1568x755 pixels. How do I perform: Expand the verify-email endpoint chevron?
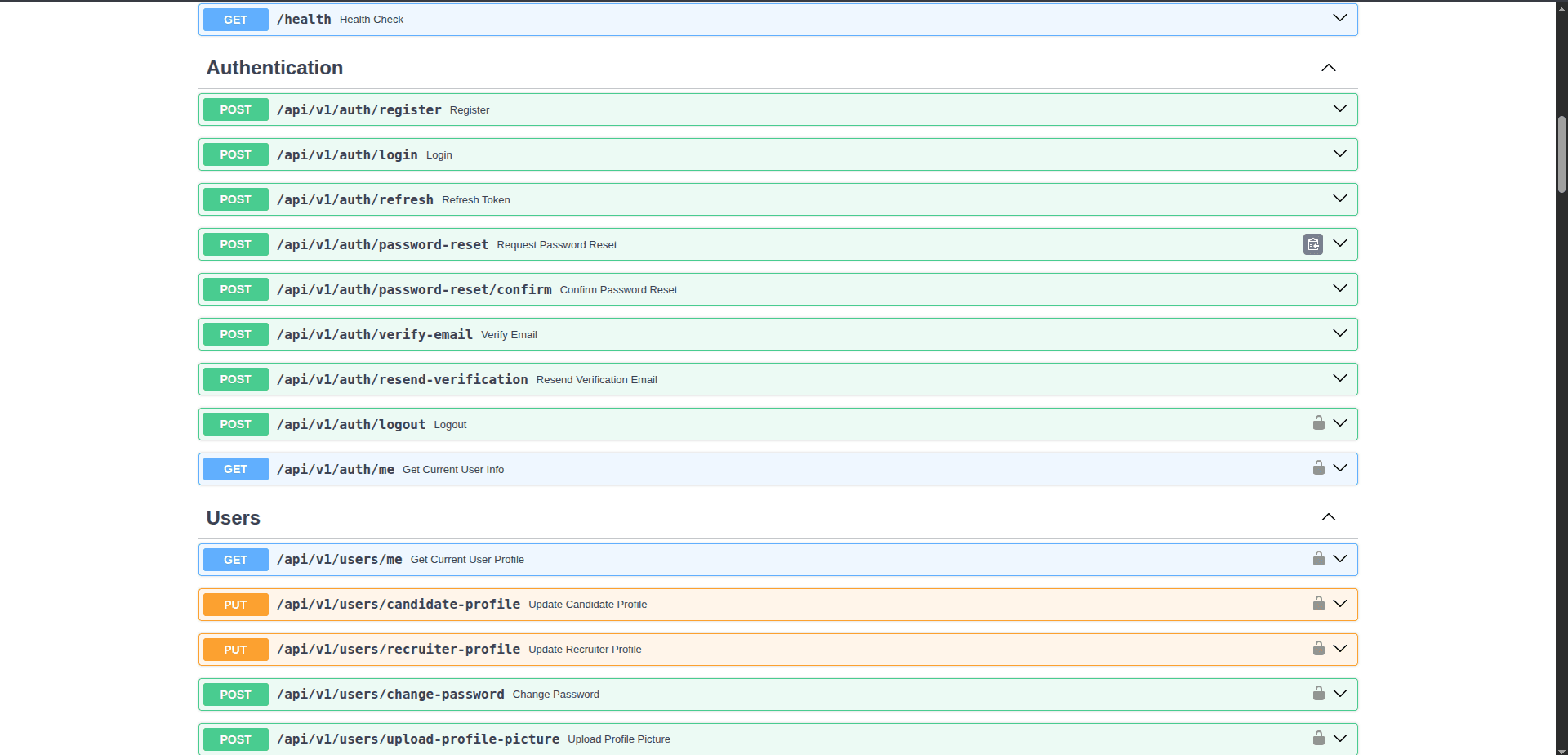point(1339,333)
